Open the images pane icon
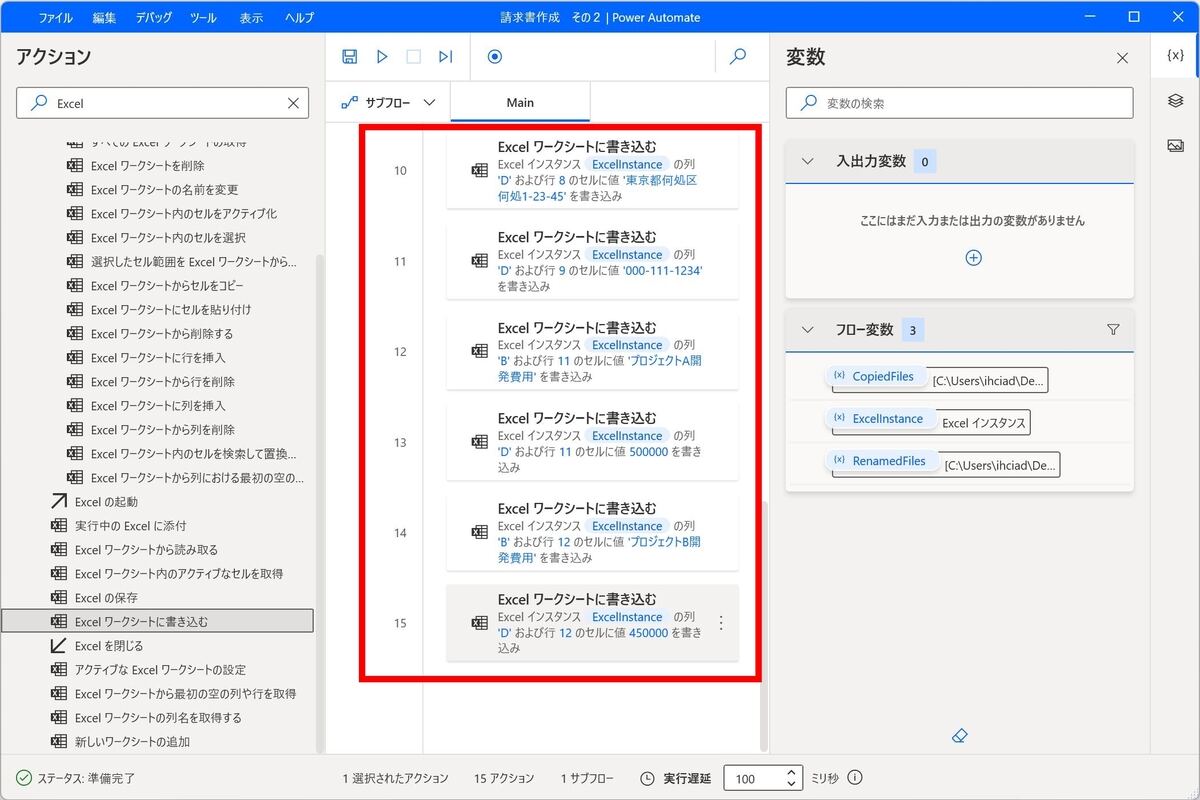This screenshot has width=1200, height=800. pos(1176,146)
